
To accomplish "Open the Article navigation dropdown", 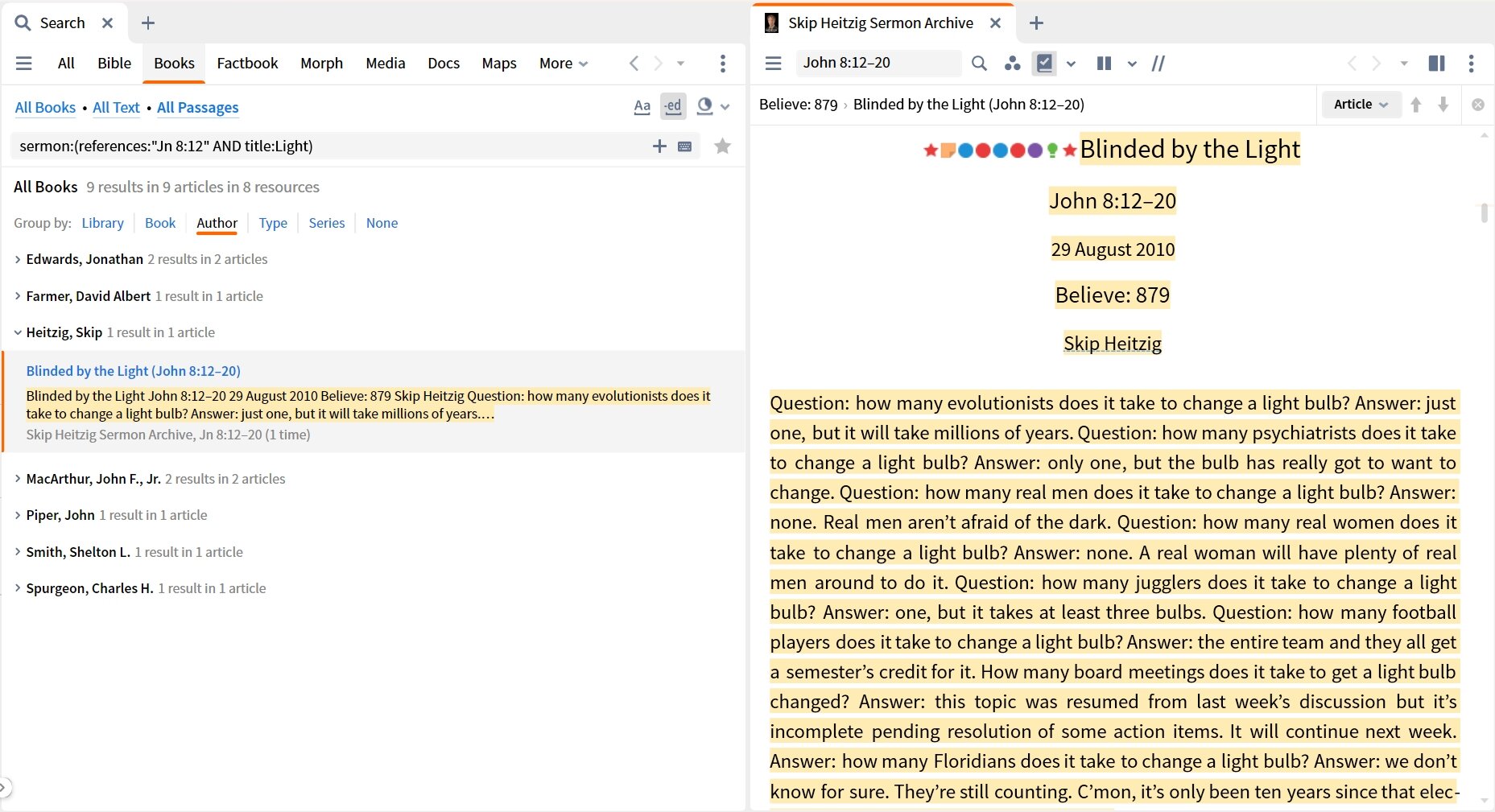I will 1361,104.
